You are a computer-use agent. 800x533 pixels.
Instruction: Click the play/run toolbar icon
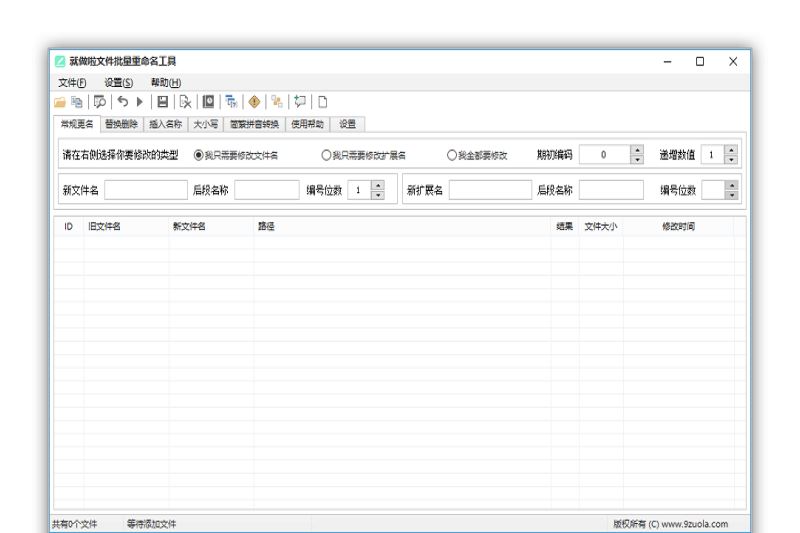[x=140, y=102]
